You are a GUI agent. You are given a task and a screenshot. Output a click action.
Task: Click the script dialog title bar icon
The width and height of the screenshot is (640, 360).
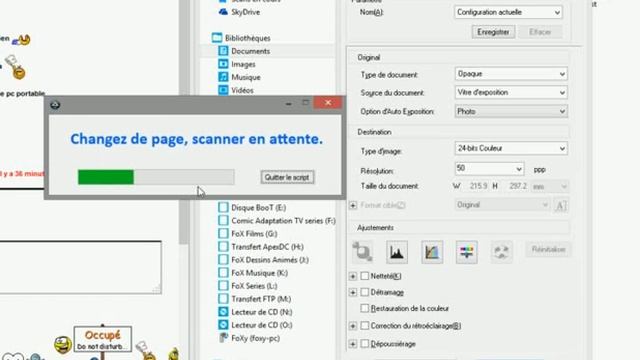[x=55, y=105]
